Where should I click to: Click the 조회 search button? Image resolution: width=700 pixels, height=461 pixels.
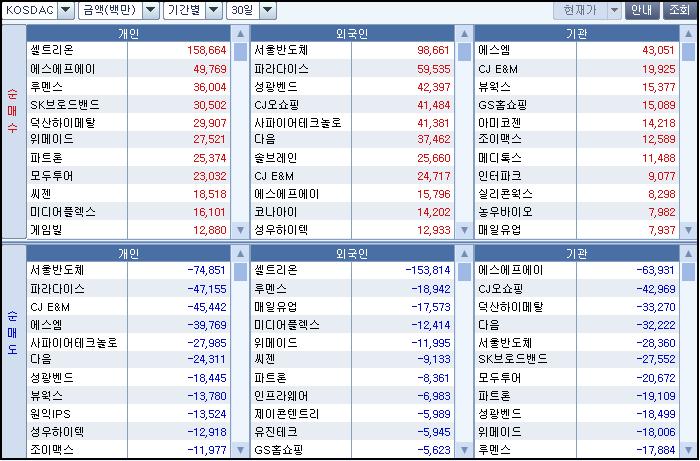click(679, 10)
